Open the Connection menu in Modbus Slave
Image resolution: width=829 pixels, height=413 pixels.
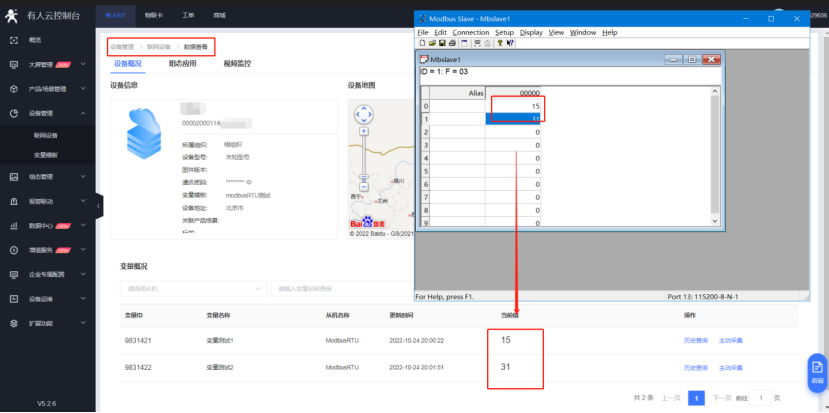471,32
